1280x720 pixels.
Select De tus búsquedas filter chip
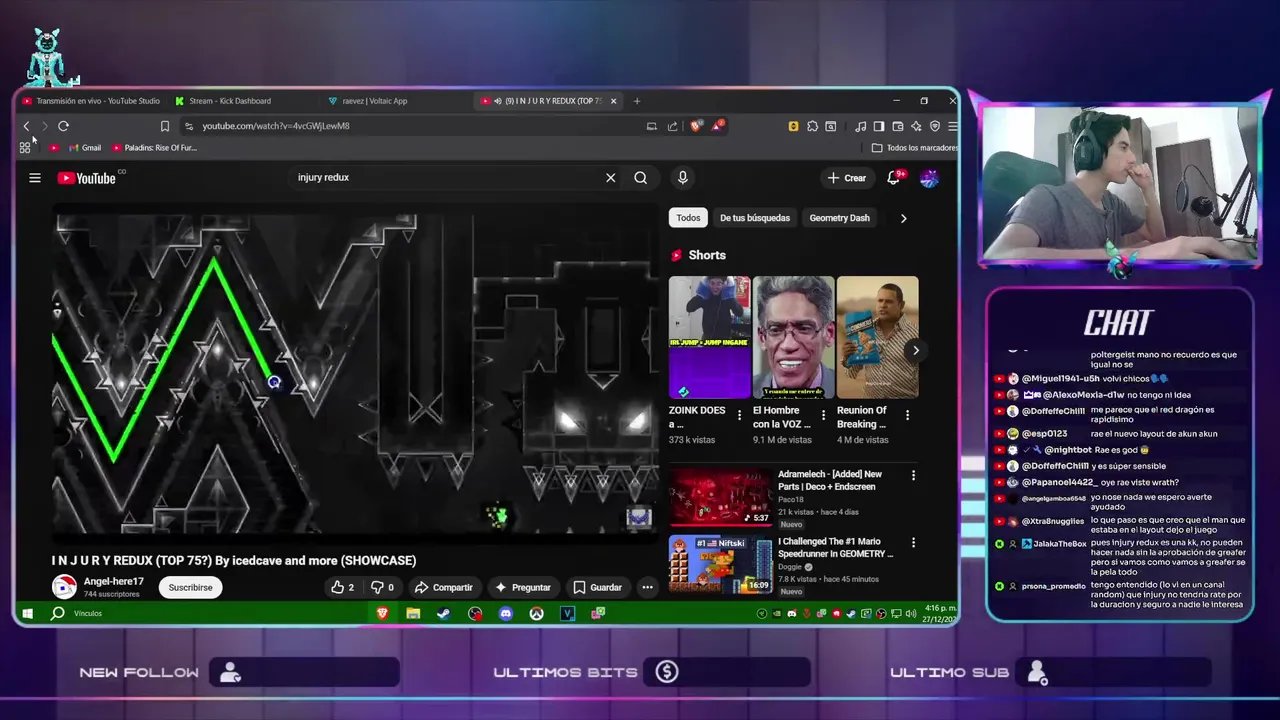coord(755,218)
